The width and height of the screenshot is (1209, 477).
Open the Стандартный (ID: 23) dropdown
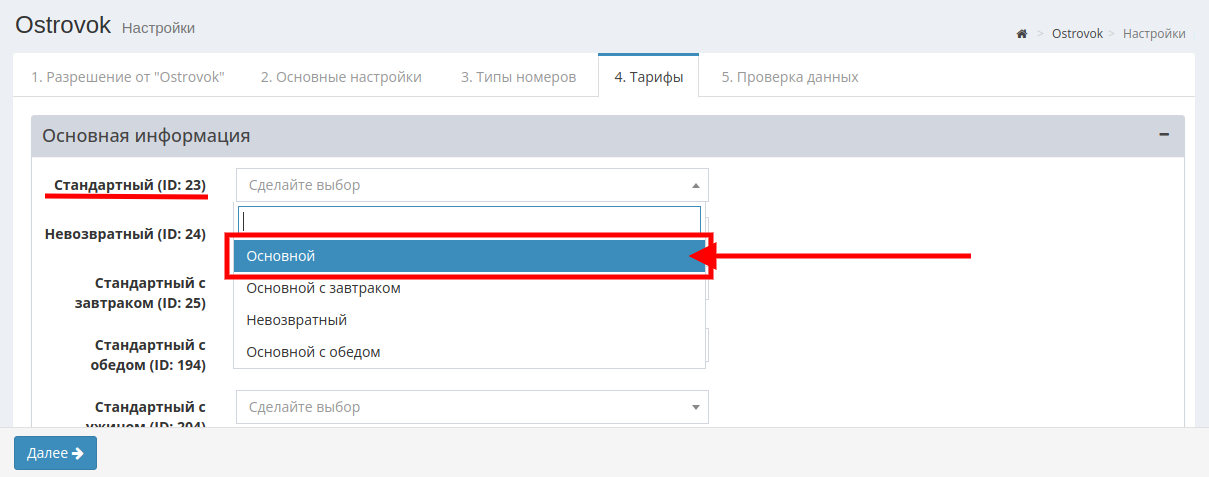click(472, 185)
